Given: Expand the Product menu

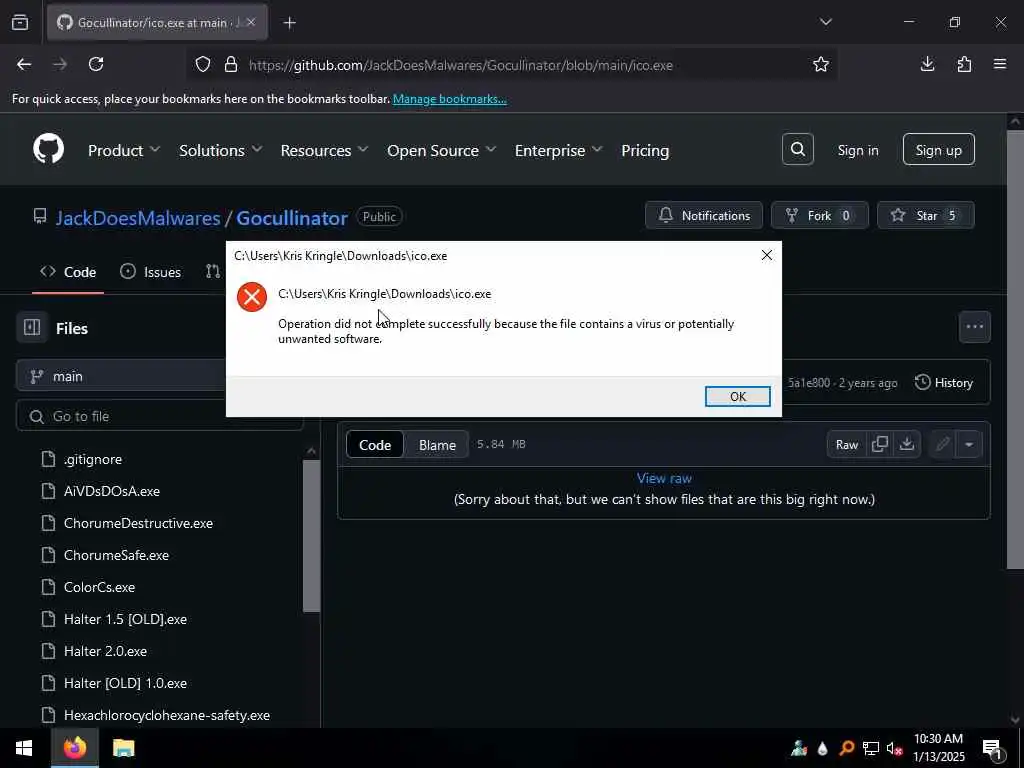Looking at the screenshot, I should [x=124, y=150].
